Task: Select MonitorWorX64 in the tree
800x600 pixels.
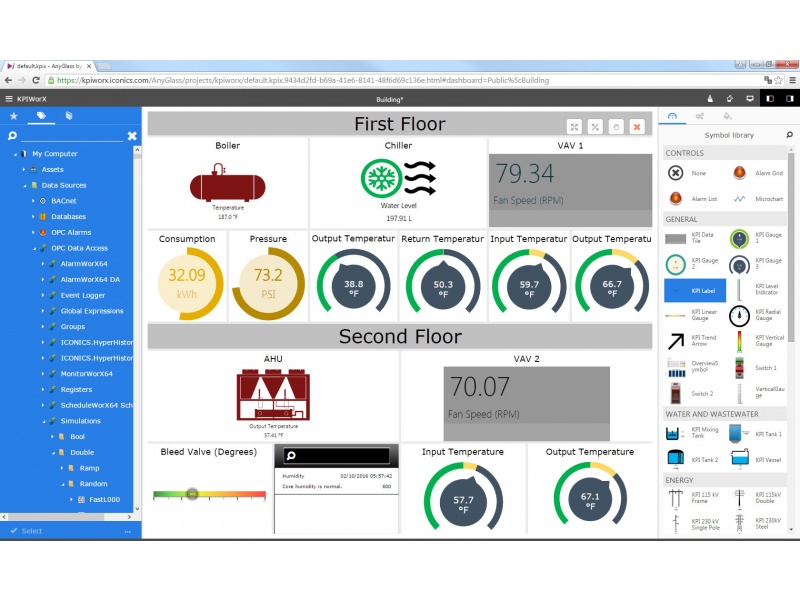Action: tap(87, 374)
